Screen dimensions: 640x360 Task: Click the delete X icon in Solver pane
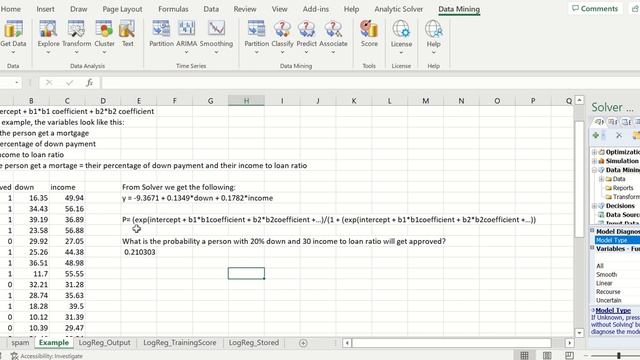619,135
